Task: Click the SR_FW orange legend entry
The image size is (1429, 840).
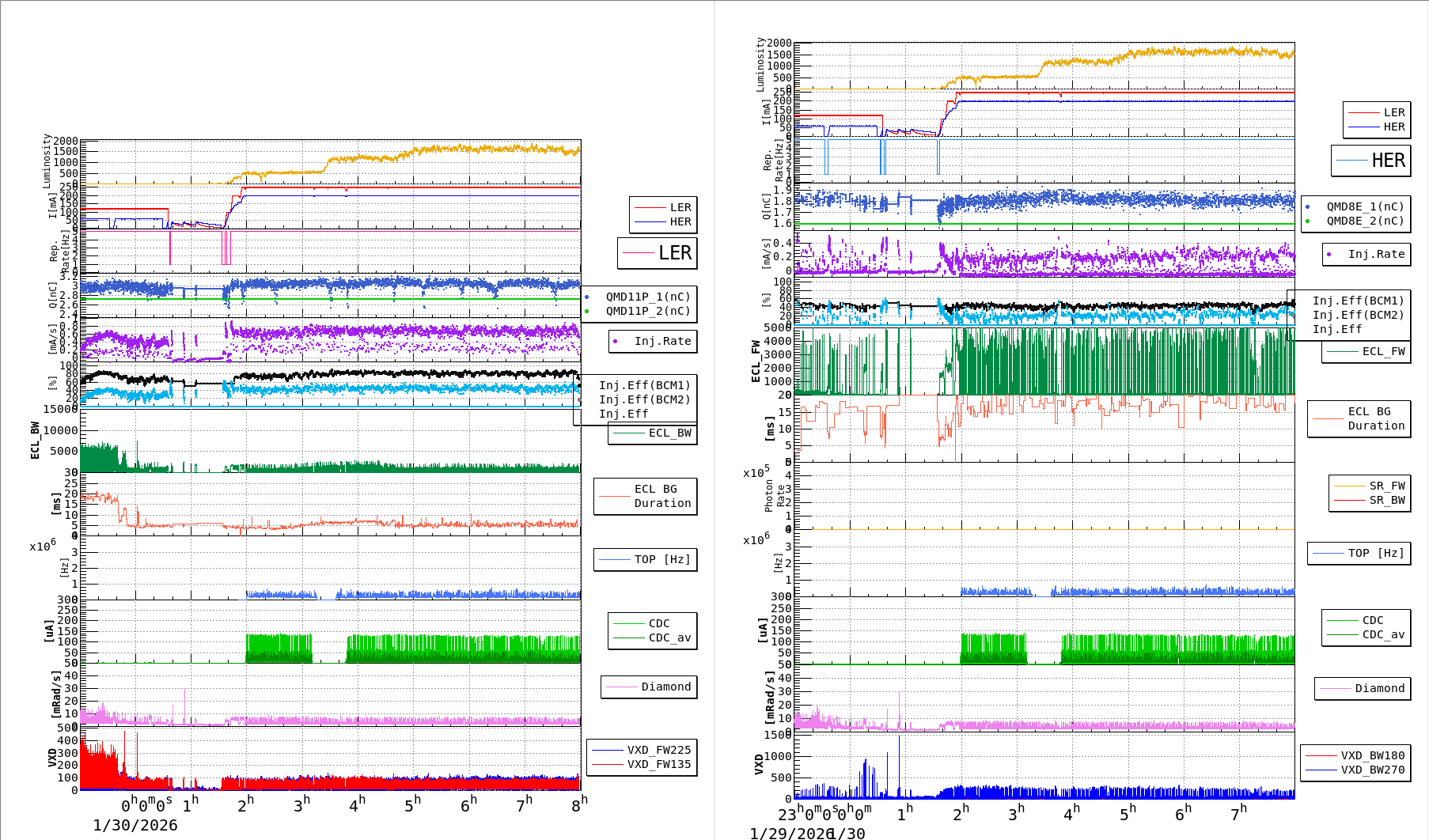Action: pyautogui.click(x=1386, y=486)
